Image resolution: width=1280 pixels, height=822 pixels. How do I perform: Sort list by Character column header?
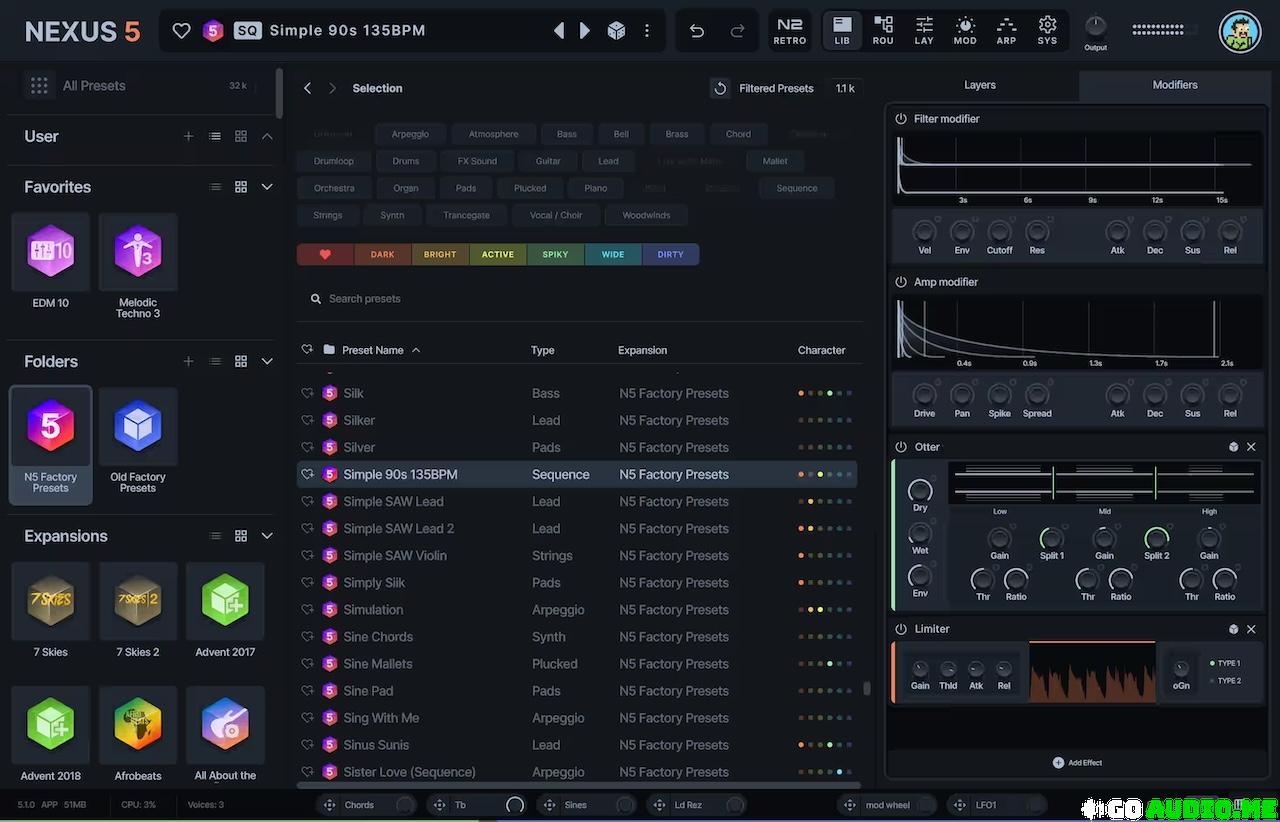click(x=821, y=350)
